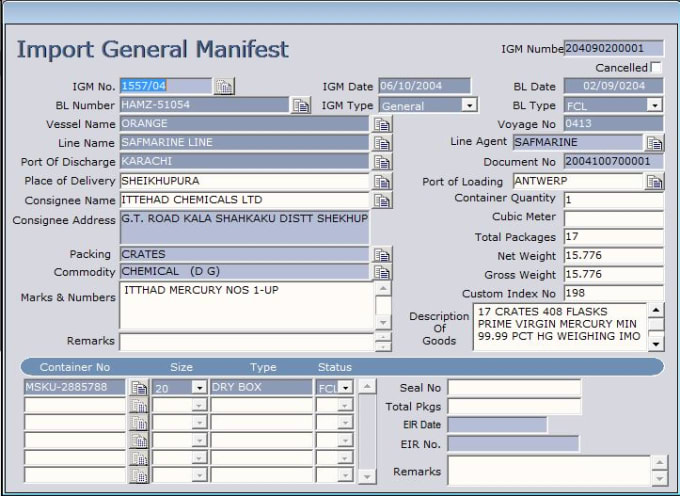Click lookup icon in second container row
The height and width of the screenshot is (496, 680).
pos(139,405)
